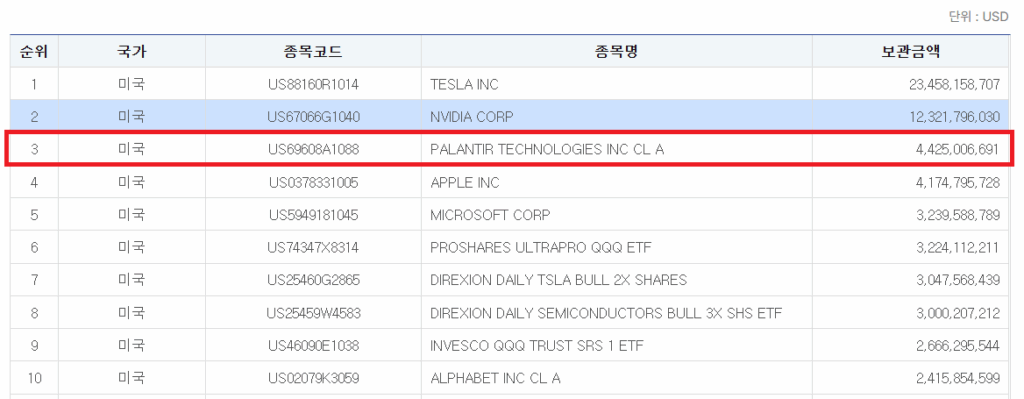
Task: Select PALANTIR TECHNOLOGIES INC CL A
Action: click(547, 150)
